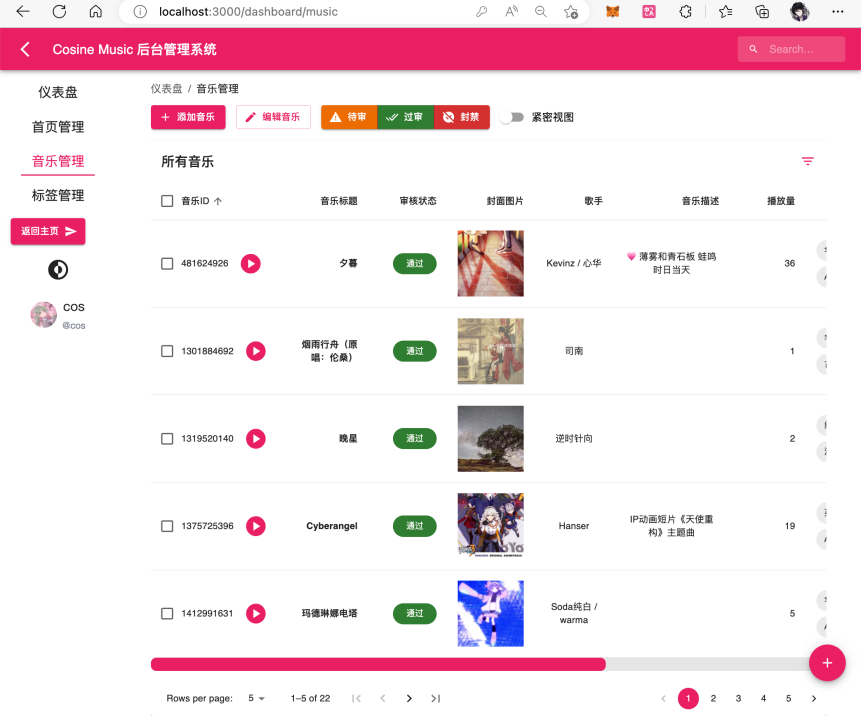Open 标签管理 in the sidebar
Viewport: 861px width, 720px height.
point(58,195)
